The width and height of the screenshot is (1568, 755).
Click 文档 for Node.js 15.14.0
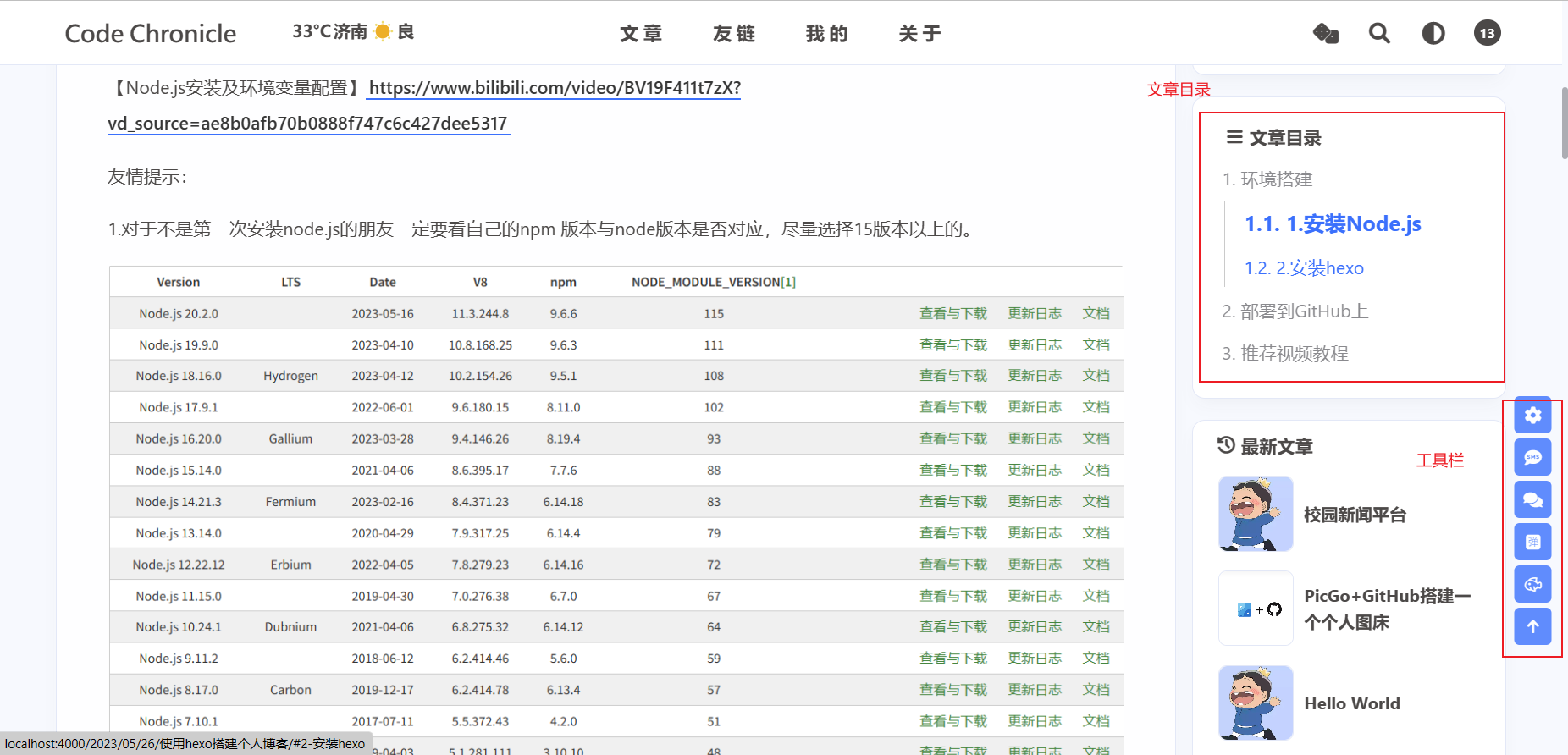[x=1096, y=471]
